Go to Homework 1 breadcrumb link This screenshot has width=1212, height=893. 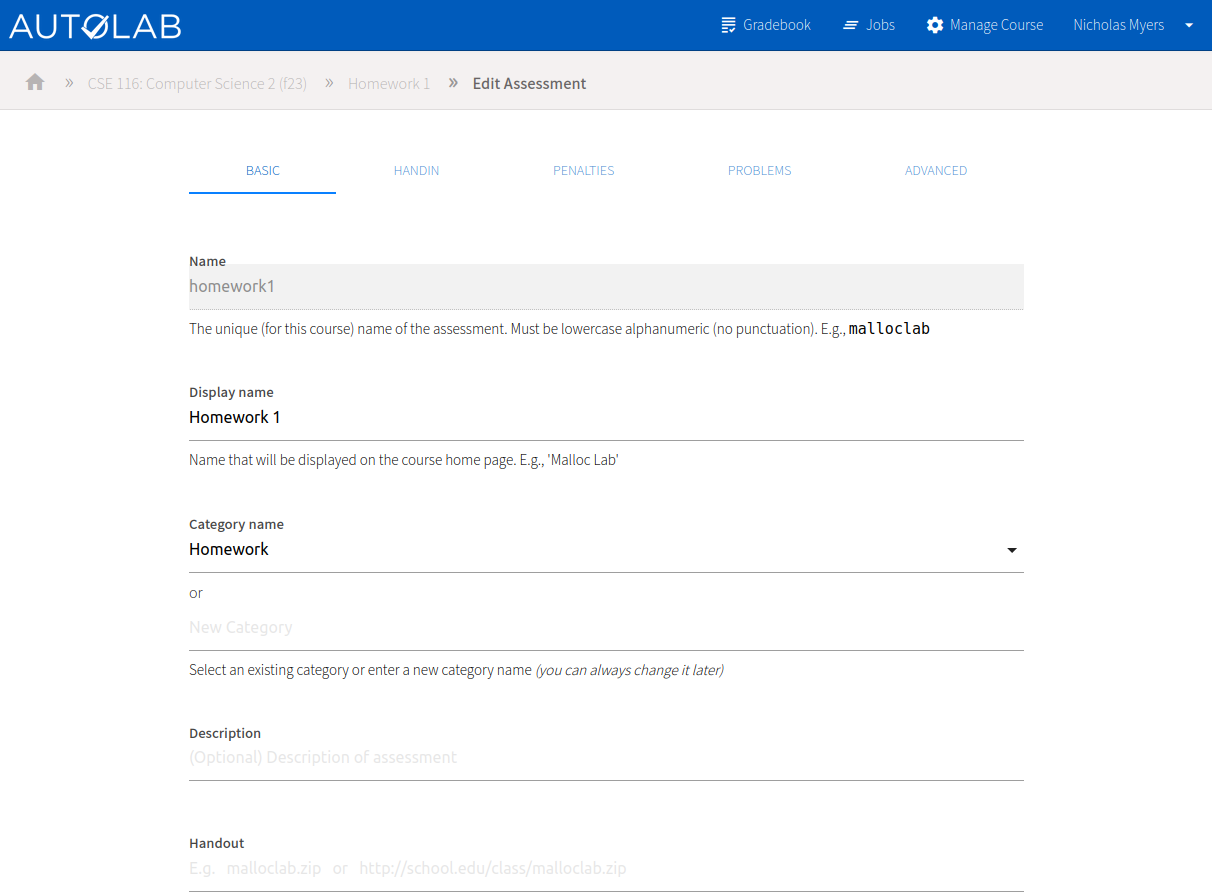tap(389, 83)
